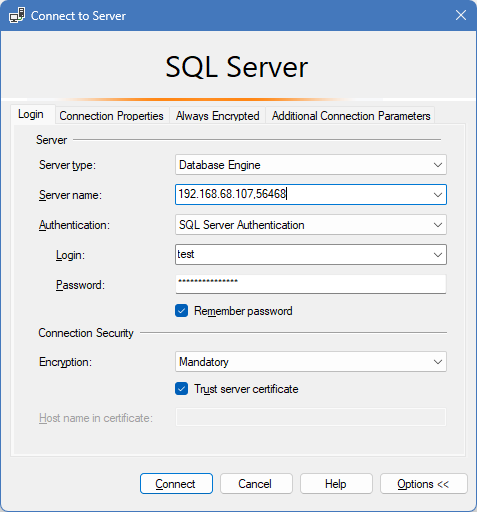Open the Encryption dropdown set to Mandatory
Viewport: 477px width, 512px height.
coord(311,362)
